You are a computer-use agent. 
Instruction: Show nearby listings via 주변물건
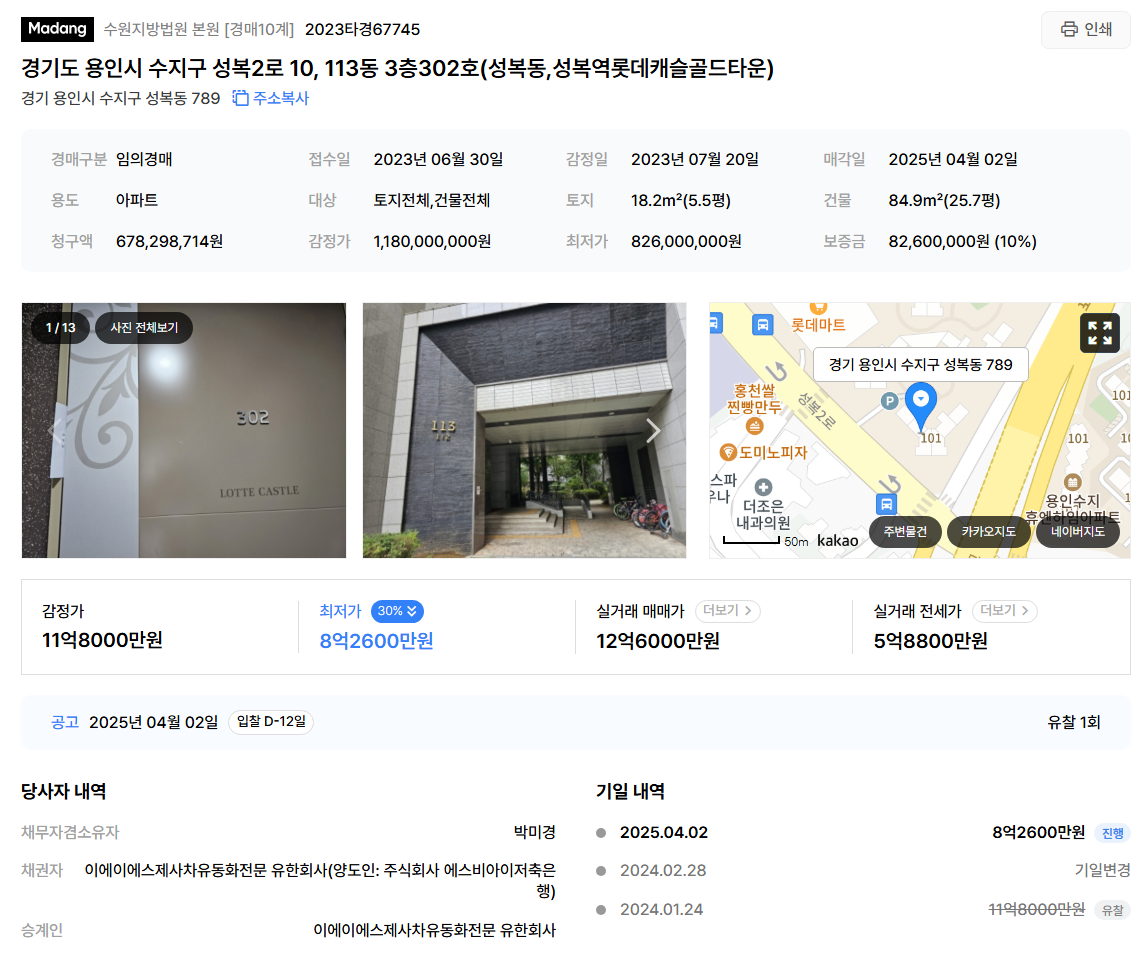(x=905, y=531)
